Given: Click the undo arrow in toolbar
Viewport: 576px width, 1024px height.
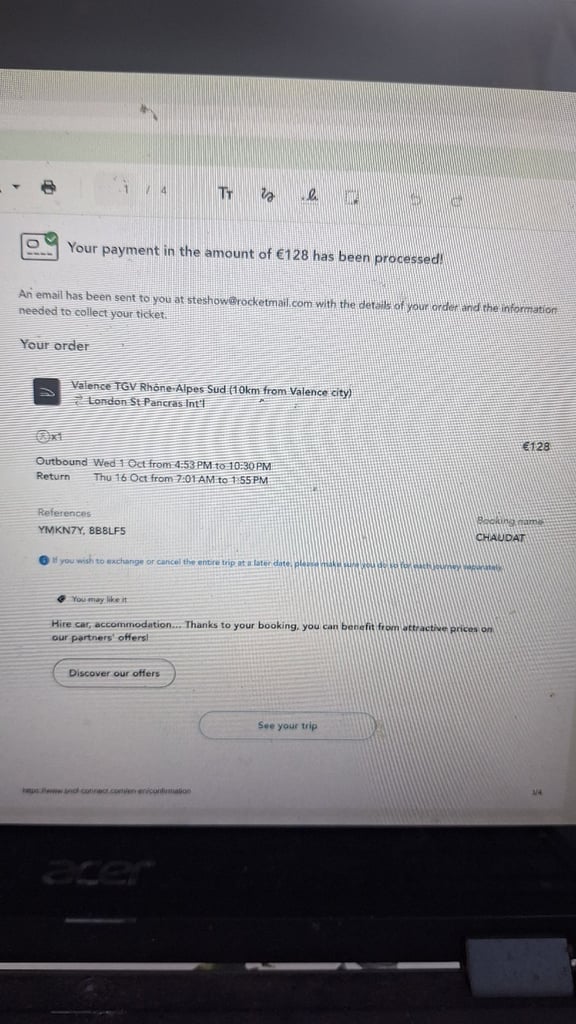Looking at the screenshot, I should [415, 199].
